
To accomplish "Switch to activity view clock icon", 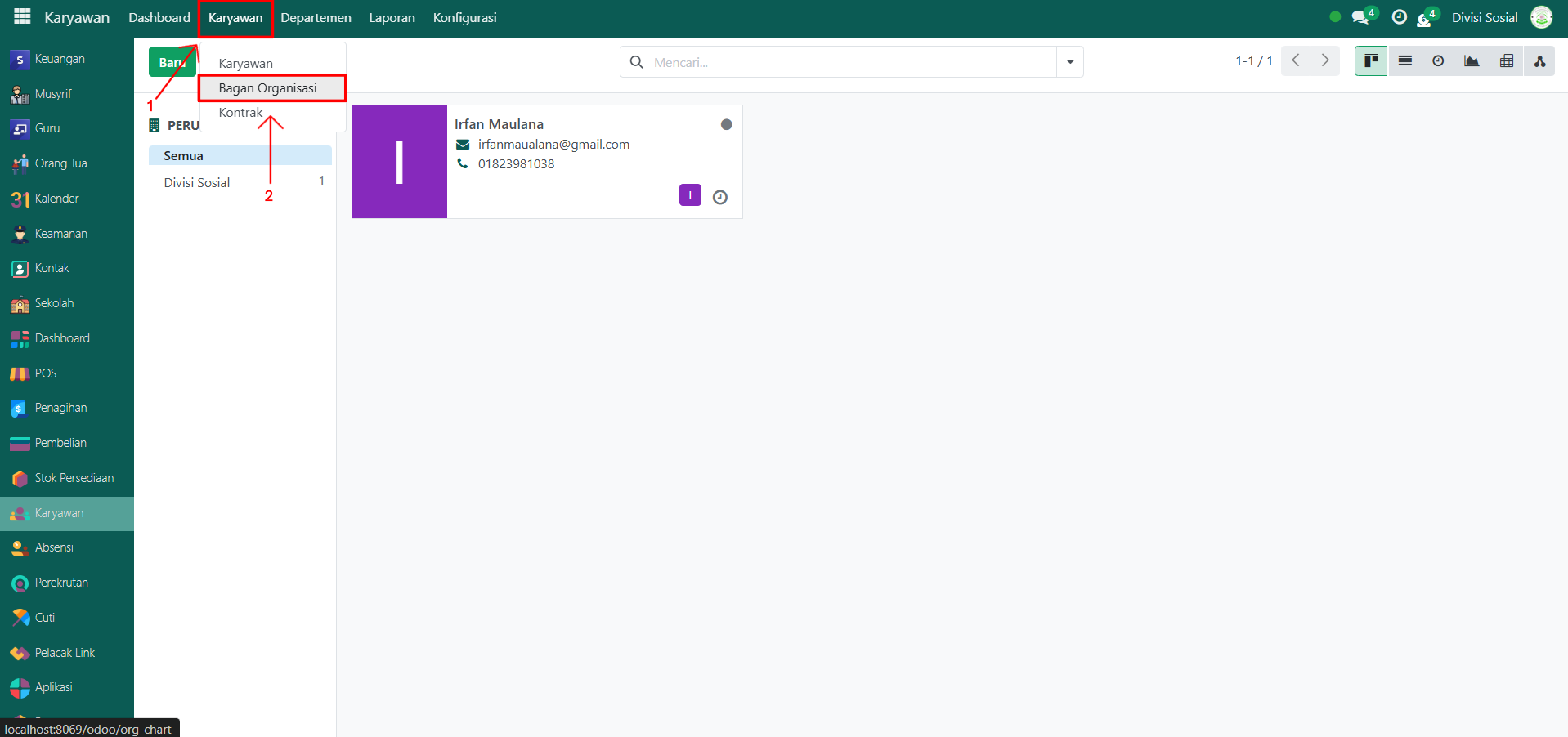I will click(1438, 61).
